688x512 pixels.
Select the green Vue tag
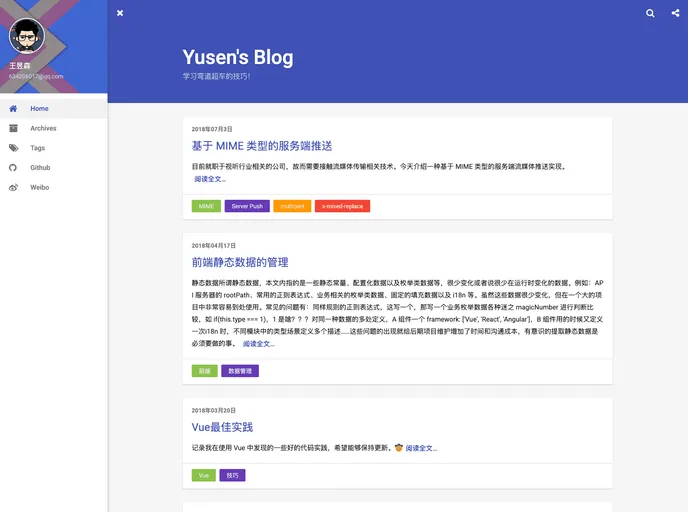coord(204,475)
